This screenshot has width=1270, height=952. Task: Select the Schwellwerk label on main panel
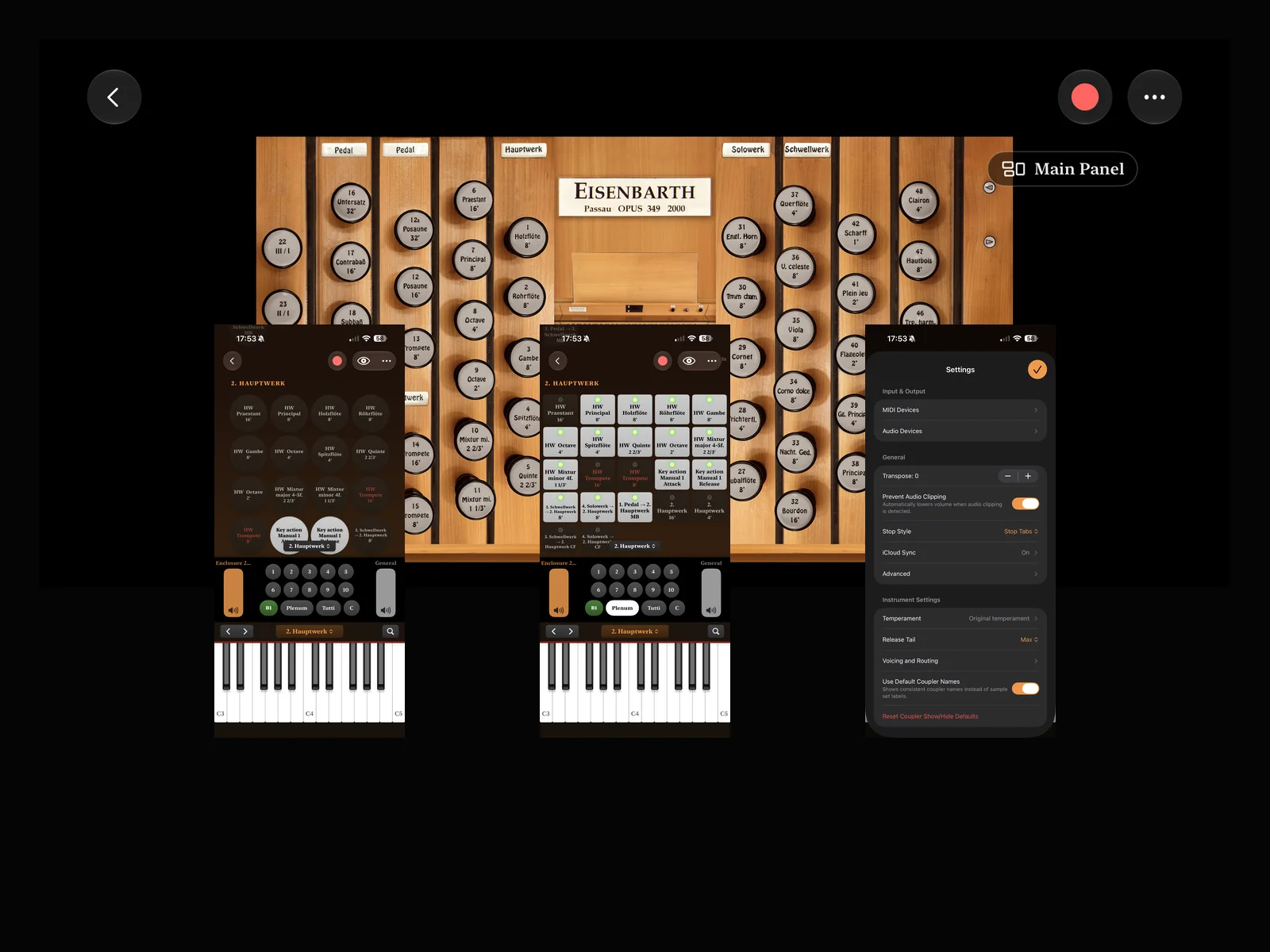[806, 149]
